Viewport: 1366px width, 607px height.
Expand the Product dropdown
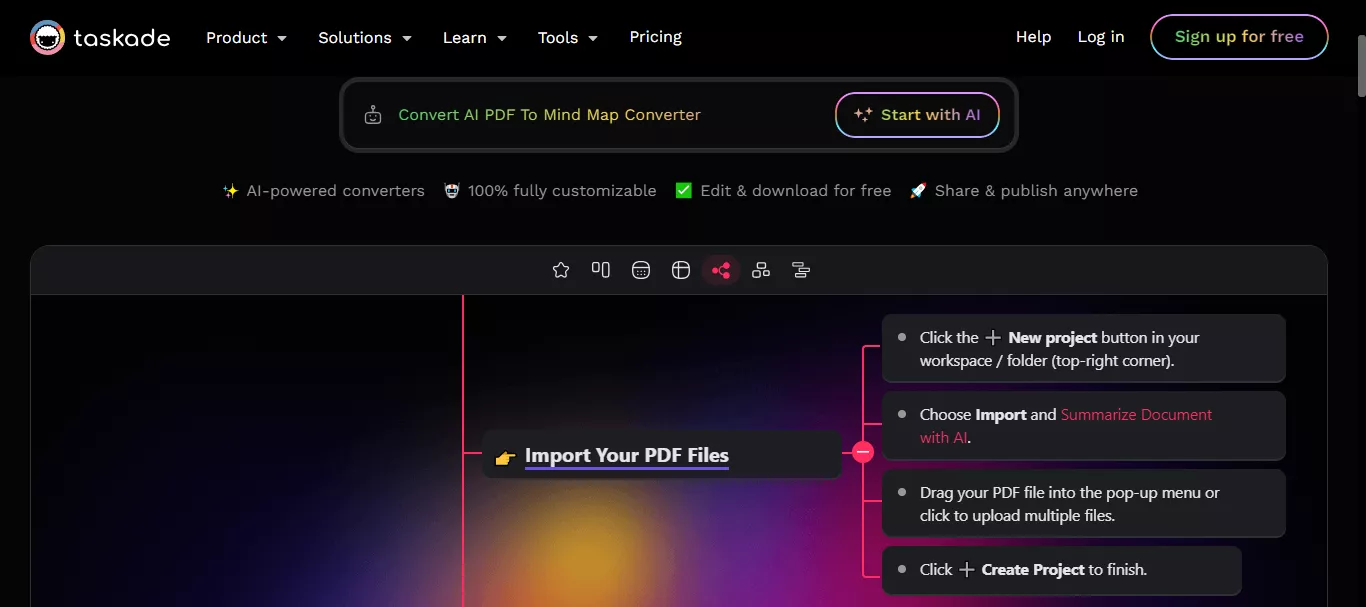[246, 37]
